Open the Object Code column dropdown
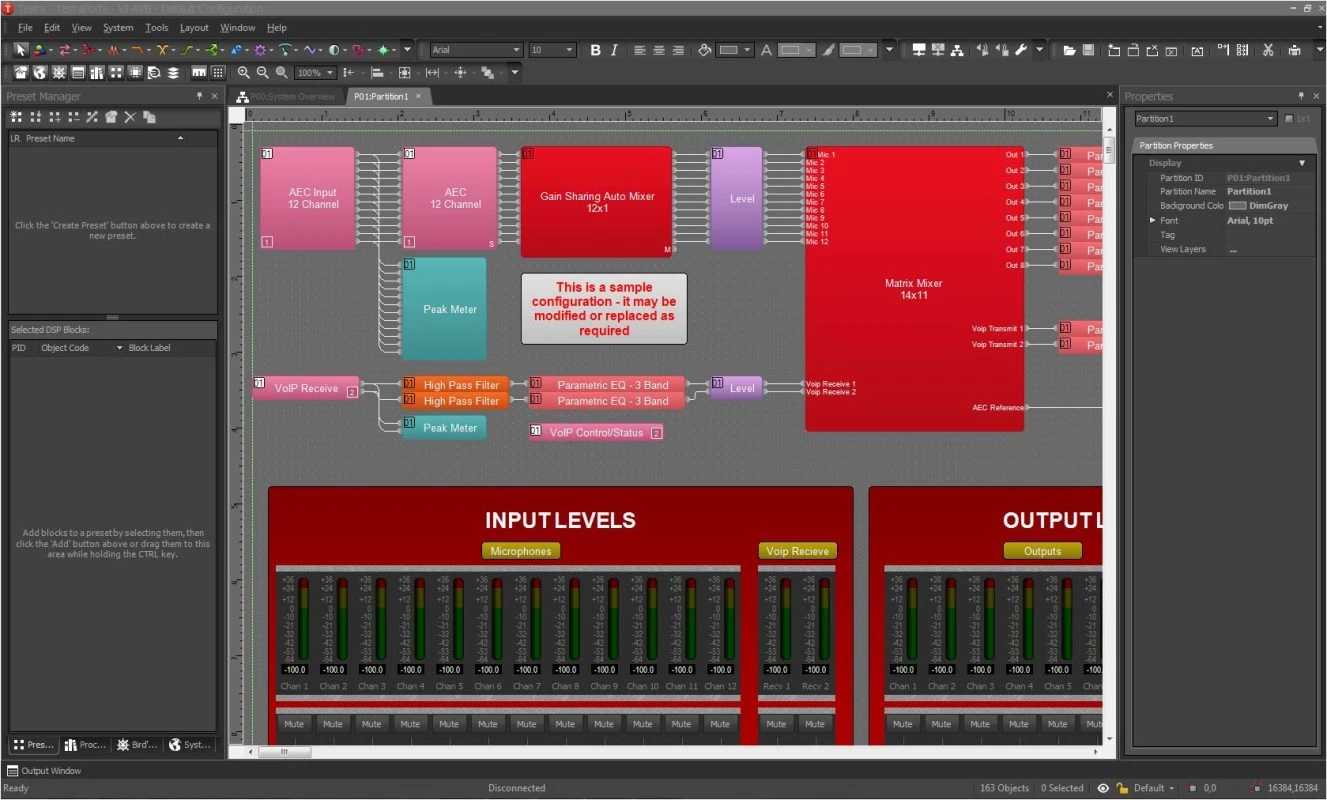1327x800 pixels. 120,348
